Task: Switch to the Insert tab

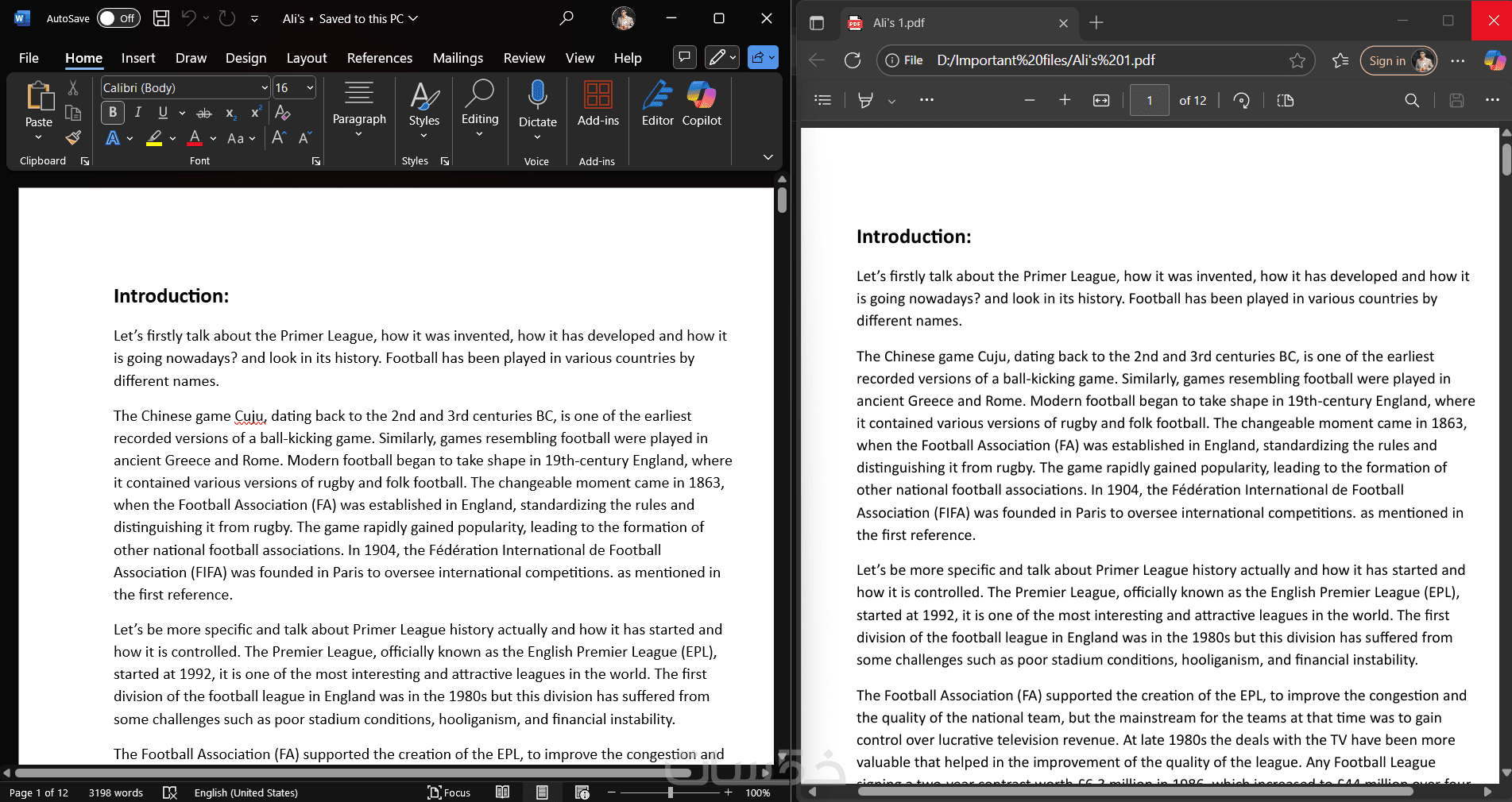Action: [x=138, y=58]
